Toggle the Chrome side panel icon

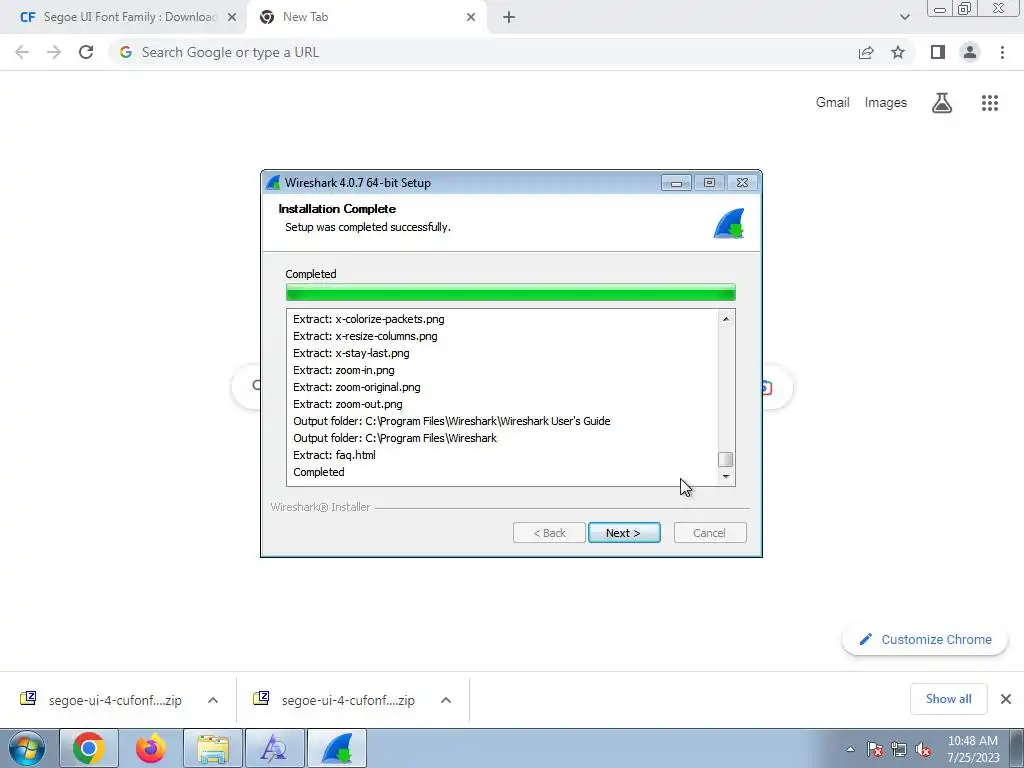point(938,52)
